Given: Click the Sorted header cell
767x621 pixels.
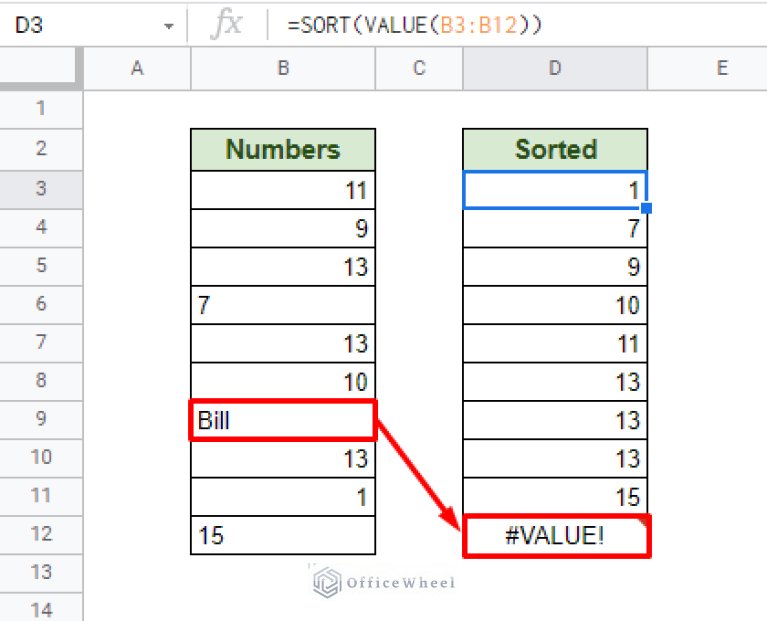Looking at the screenshot, I should [555, 150].
